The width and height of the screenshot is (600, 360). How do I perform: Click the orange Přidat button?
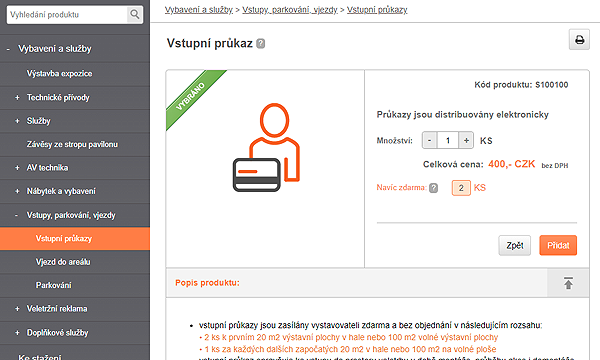click(x=558, y=245)
